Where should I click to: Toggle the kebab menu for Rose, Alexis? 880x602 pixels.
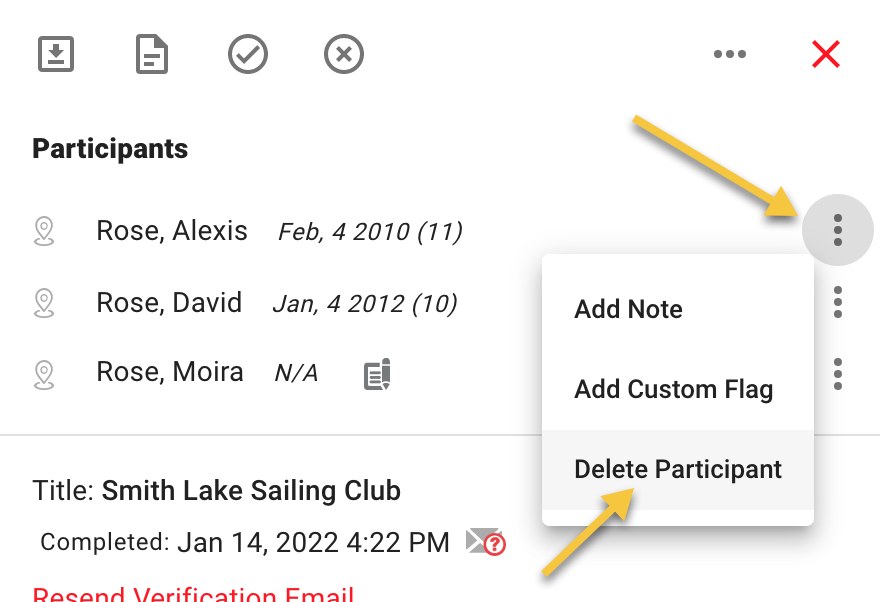pos(837,230)
